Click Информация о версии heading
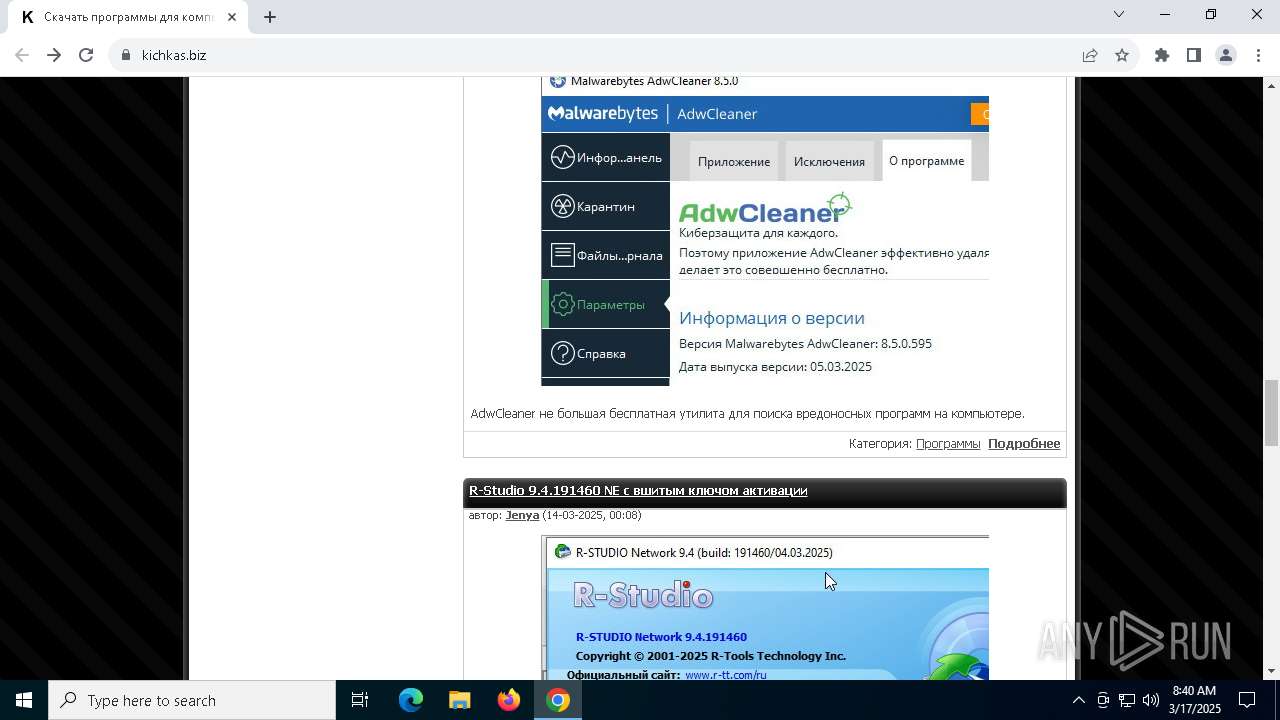This screenshot has height=720, width=1280. (772, 318)
